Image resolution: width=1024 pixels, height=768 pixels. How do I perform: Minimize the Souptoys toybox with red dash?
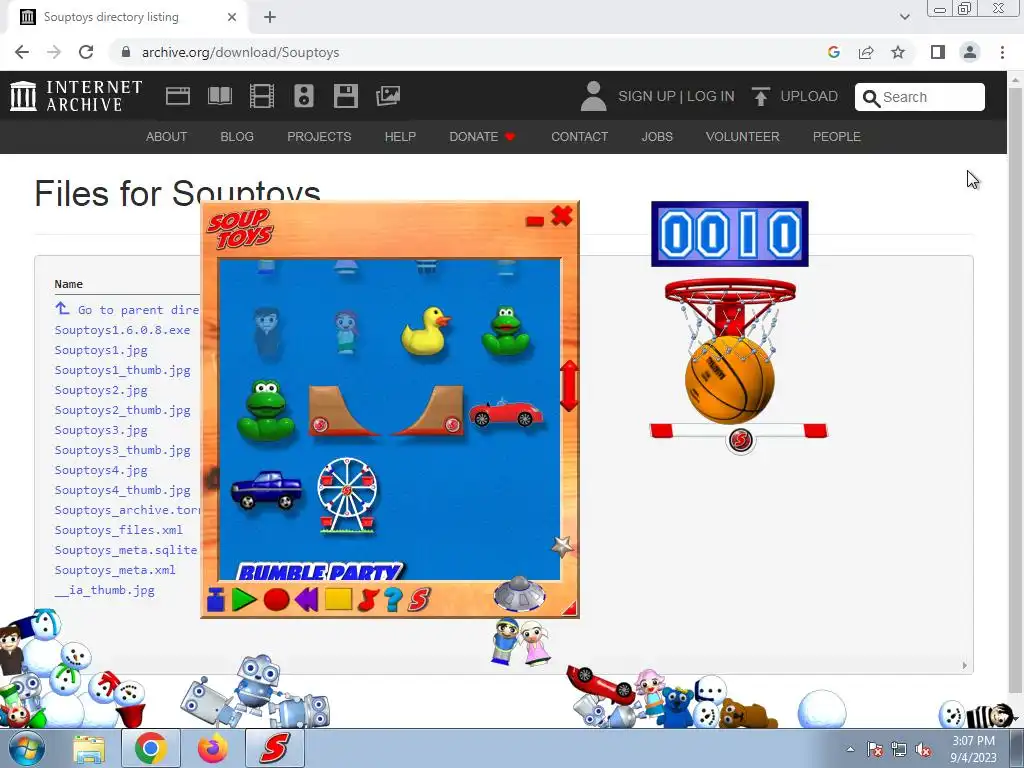535,221
